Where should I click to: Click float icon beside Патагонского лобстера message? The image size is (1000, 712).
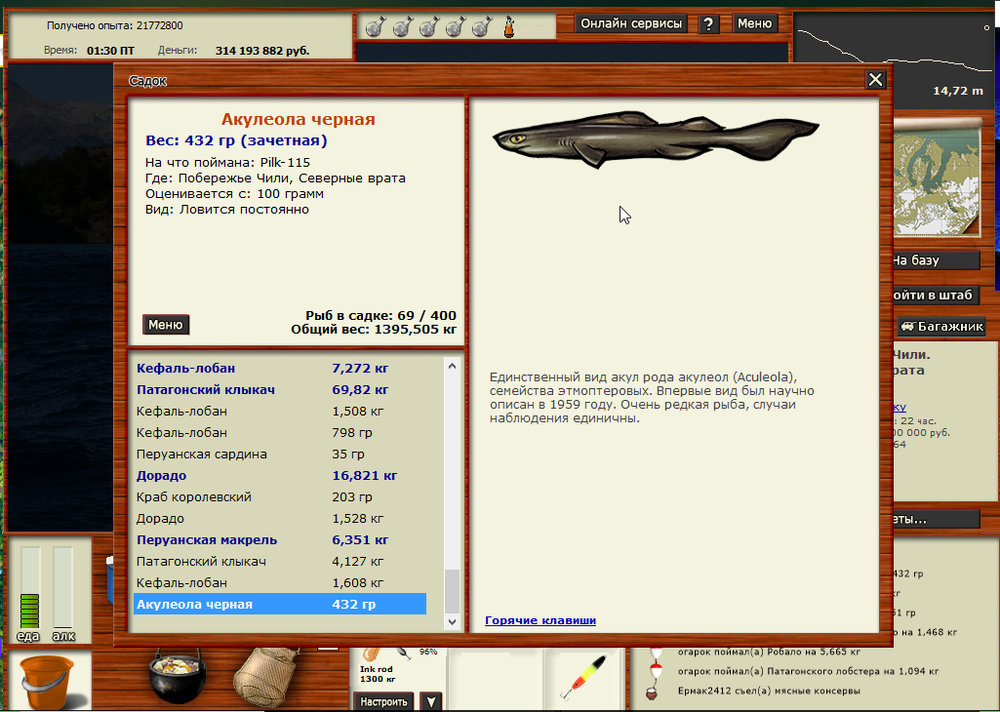656,671
